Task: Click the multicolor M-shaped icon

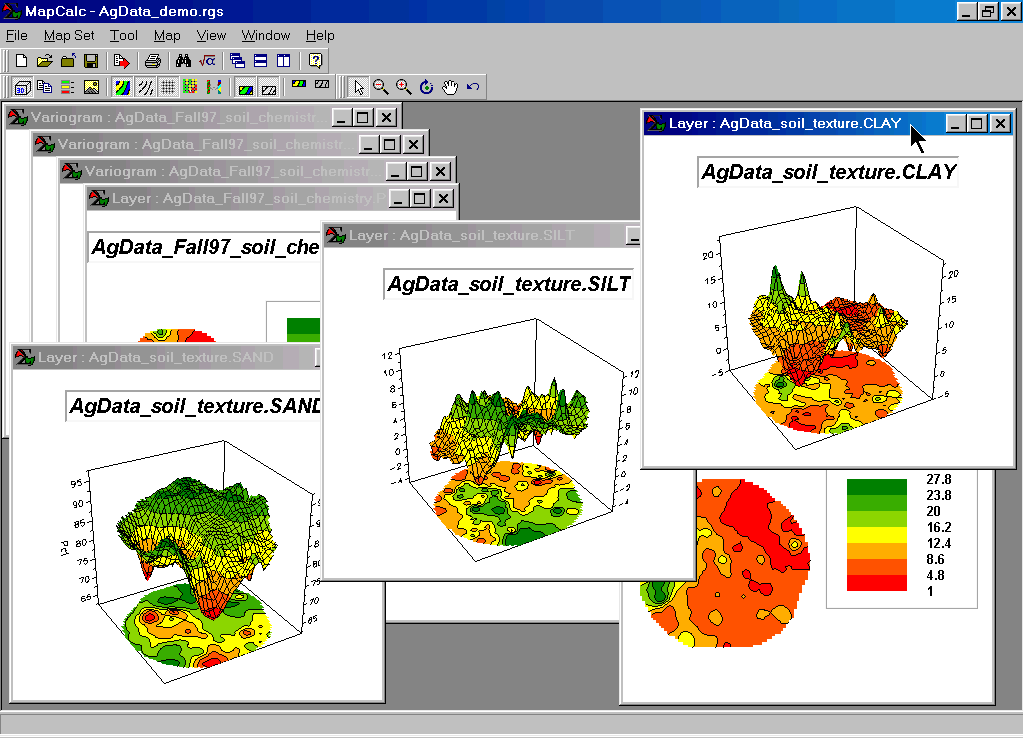Action: pos(214,87)
